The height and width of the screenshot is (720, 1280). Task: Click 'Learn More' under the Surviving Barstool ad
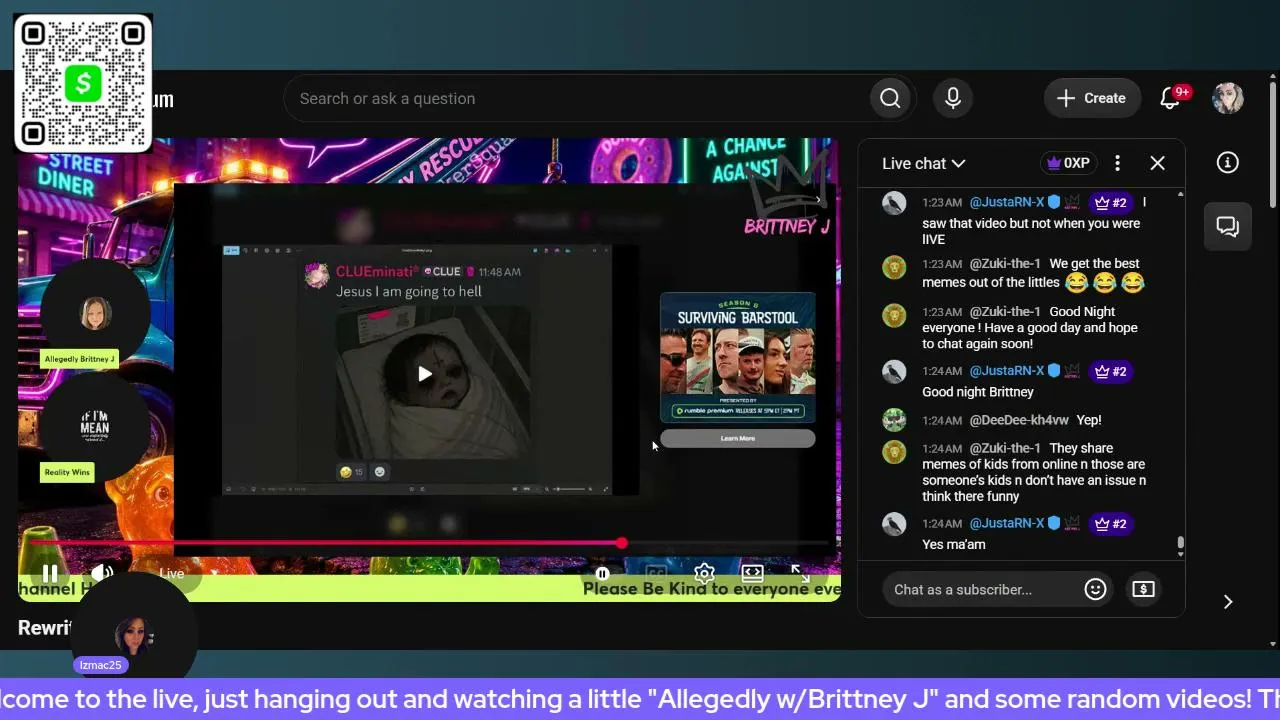[x=737, y=438]
